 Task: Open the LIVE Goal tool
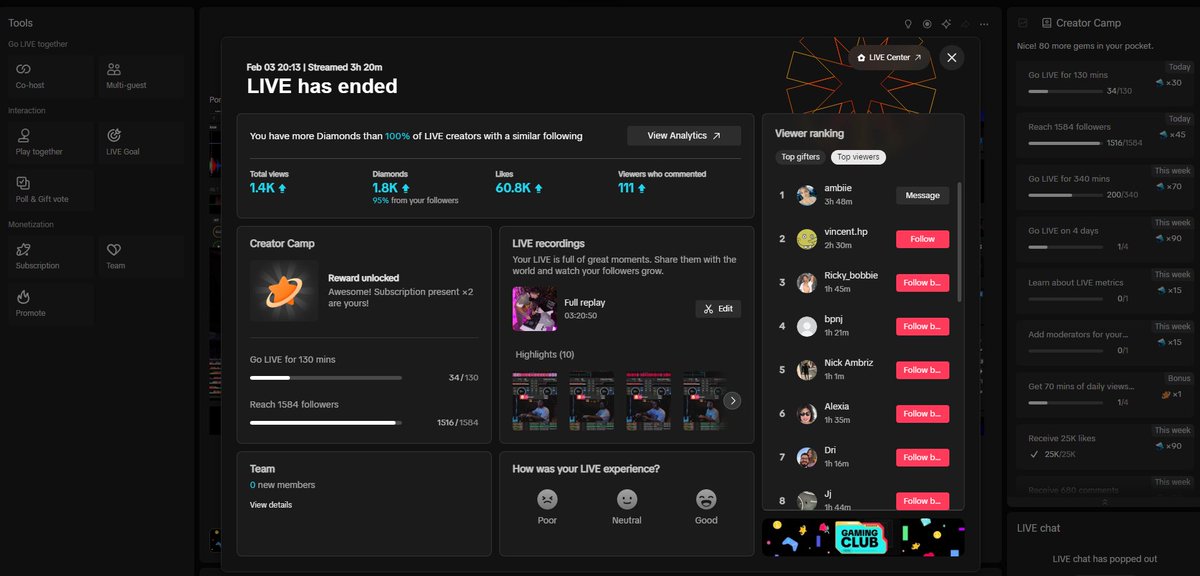pos(140,141)
